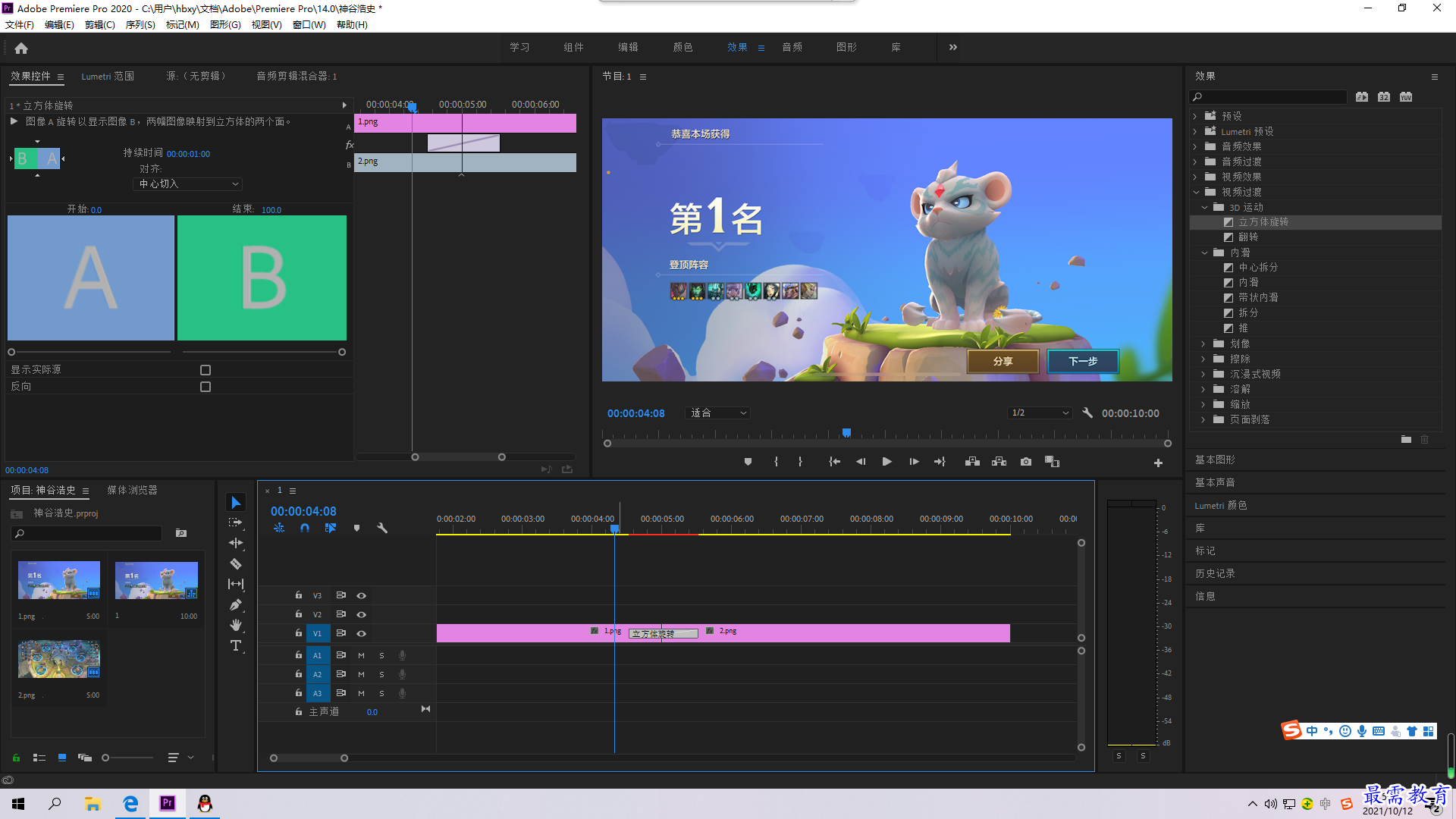Screen dimensions: 1456x819
Task: Create new custom bin in Effects panel
Action: coord(1406,439)
